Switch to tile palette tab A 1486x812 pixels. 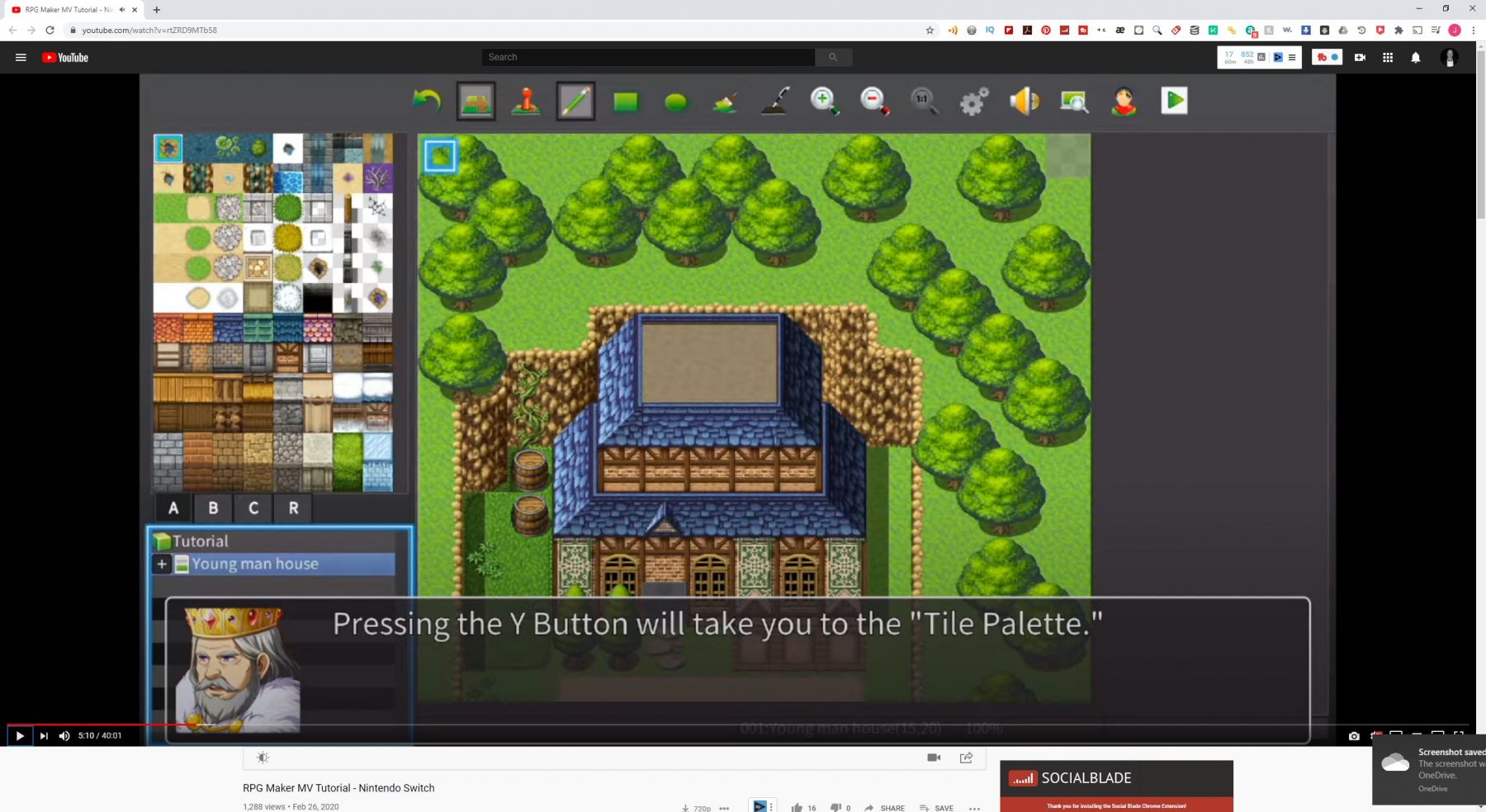click(173, 508)
